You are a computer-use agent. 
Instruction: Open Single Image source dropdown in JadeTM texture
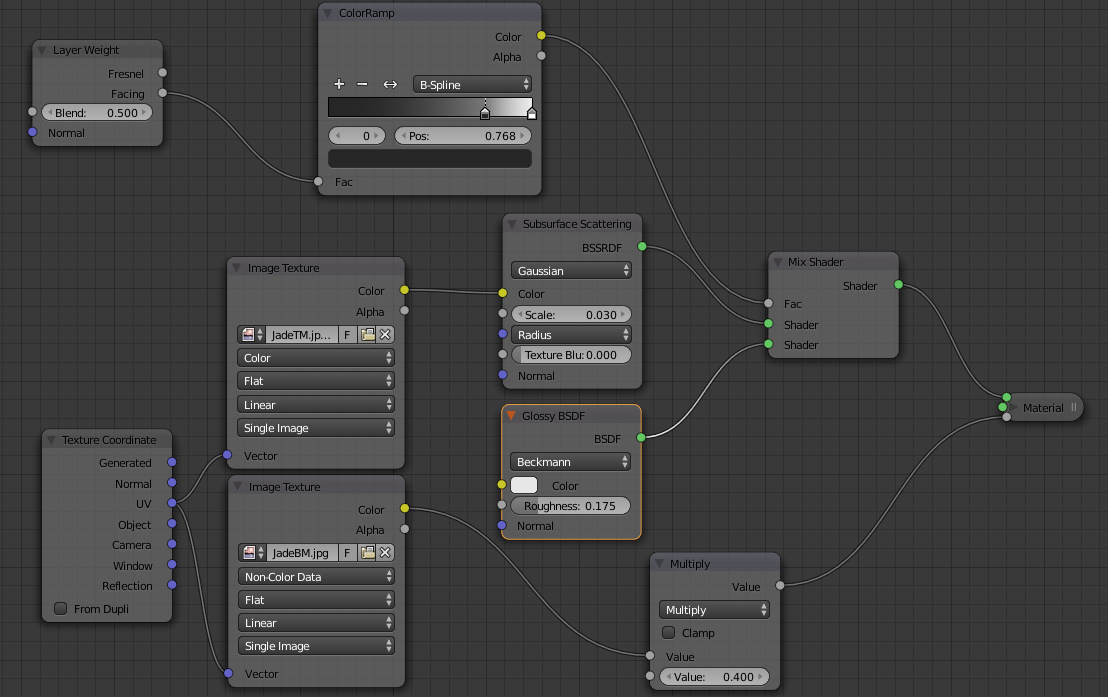316,428
